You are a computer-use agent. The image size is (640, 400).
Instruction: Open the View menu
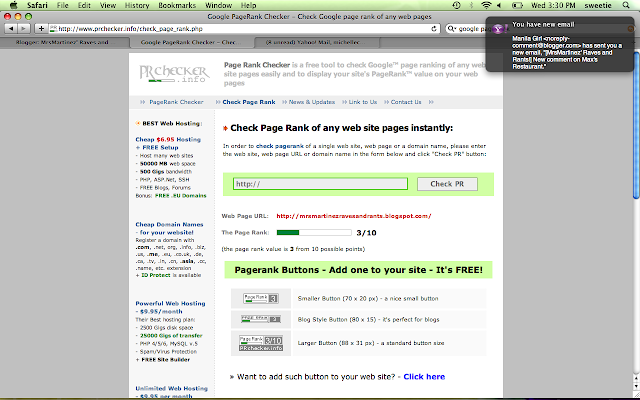pyautogui.click(x=108, y=5)
